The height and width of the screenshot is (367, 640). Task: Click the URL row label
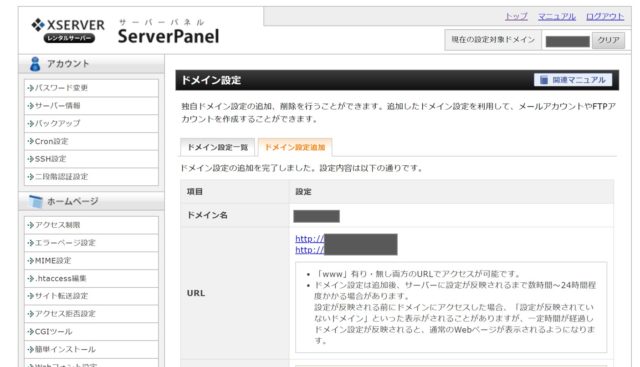coord(196,293)
